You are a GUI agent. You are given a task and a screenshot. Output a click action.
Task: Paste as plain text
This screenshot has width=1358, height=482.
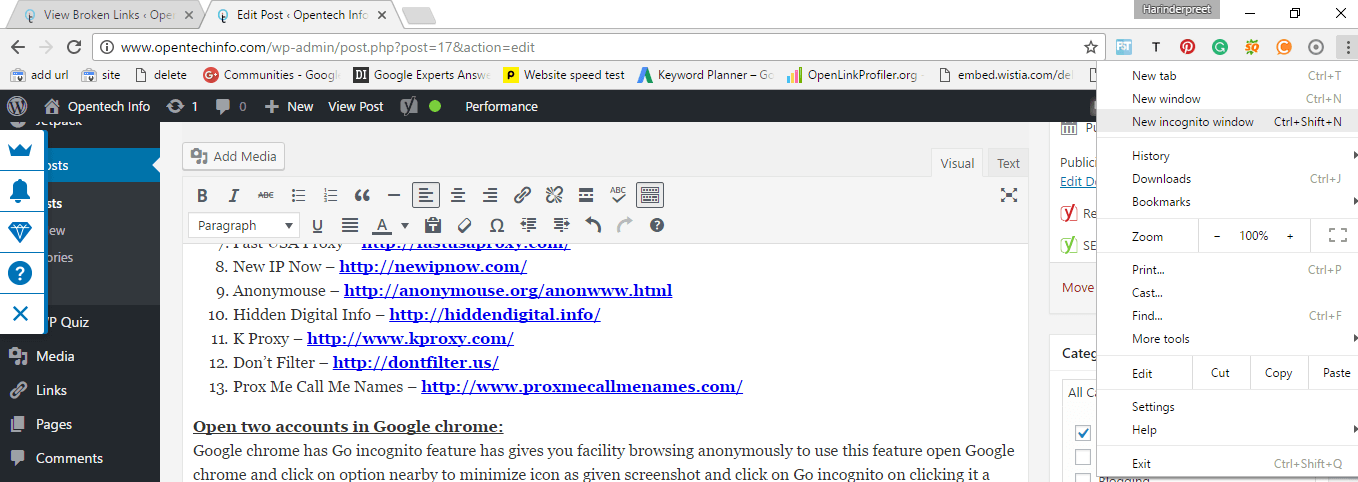[x=432, y=225]
